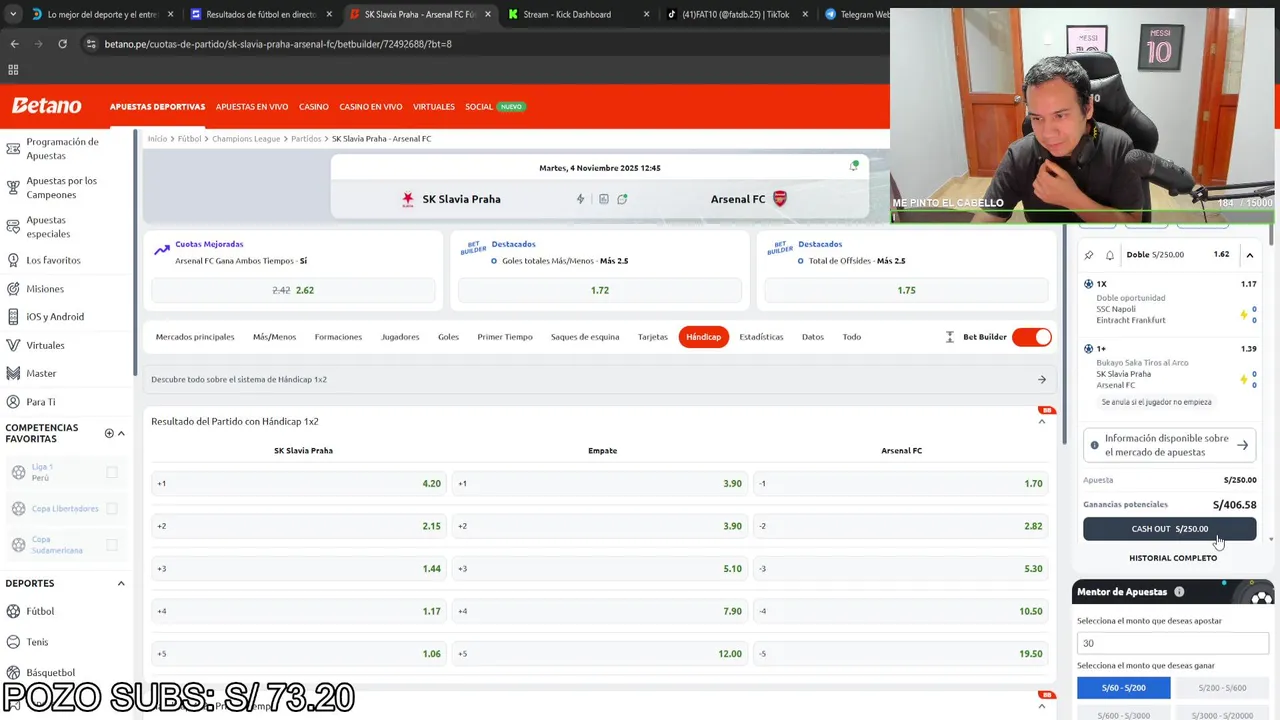Switch to Mercados principales tab
The width and height of the screenshot is (1280, 720).
tap(195, 337)
